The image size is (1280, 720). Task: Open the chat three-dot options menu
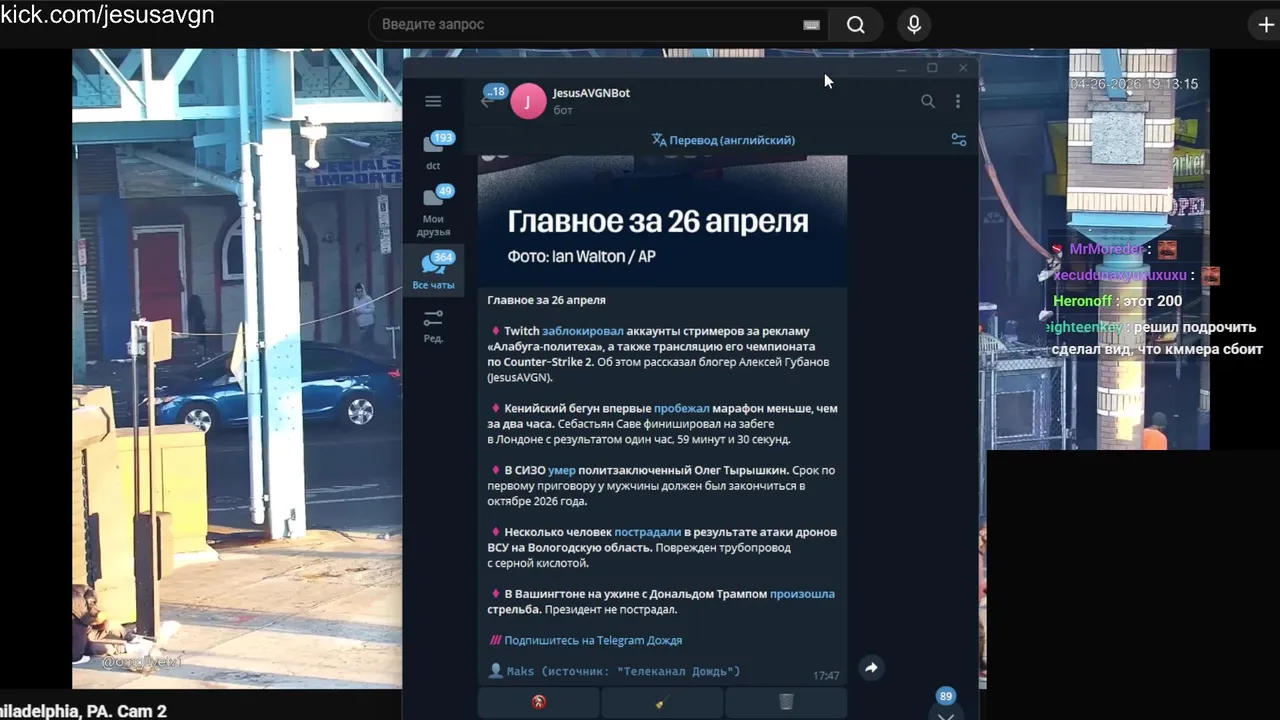(x=958, y=101)
